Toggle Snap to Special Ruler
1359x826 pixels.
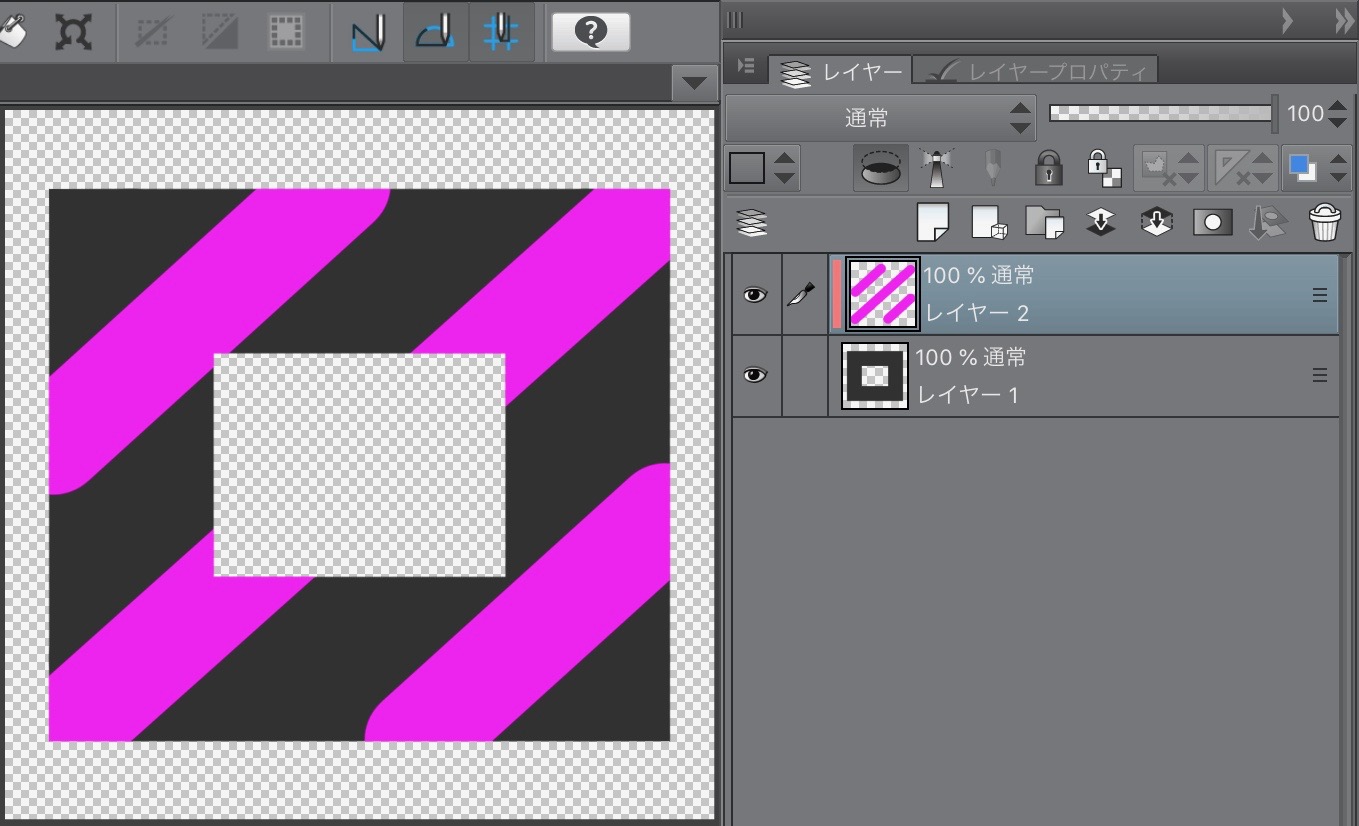[x=436, y=32]
